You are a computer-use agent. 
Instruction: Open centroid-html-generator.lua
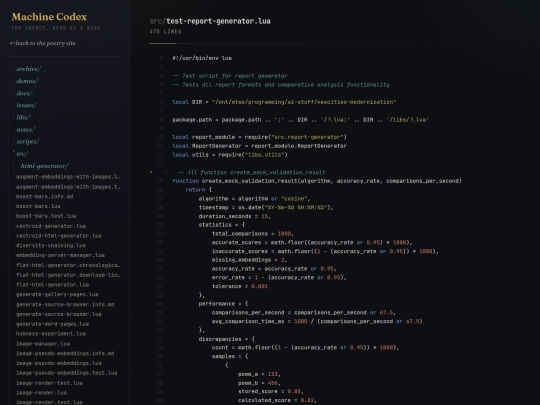tap(59, 236)
